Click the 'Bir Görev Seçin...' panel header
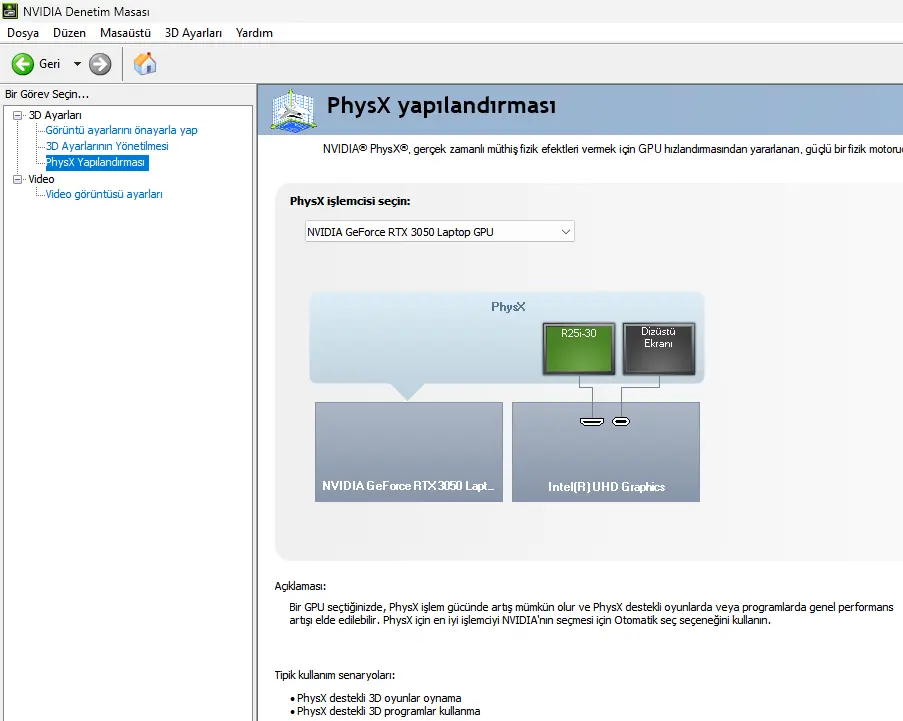This screenshot has height=721, width=903. coord(47,94)
